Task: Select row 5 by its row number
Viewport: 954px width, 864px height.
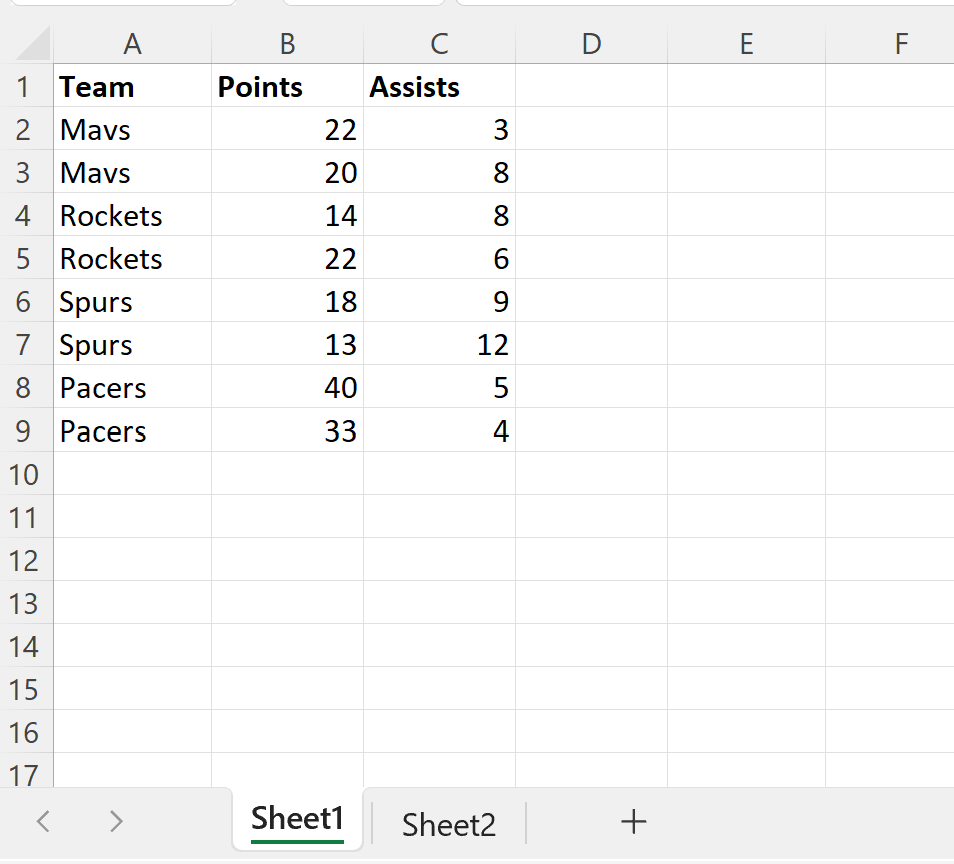Action: [25, 258]
